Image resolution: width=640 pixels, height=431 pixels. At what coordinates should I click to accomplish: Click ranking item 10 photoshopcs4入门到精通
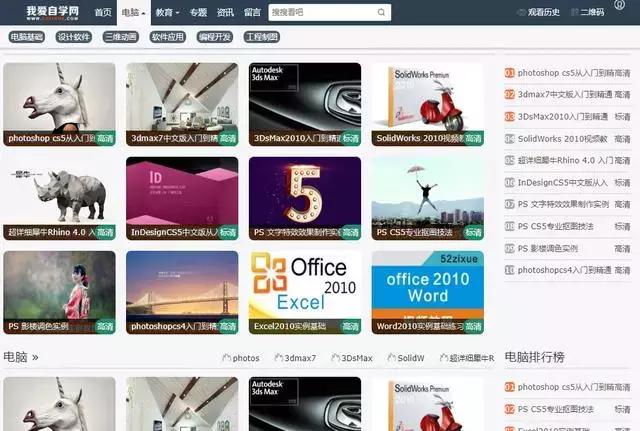click(567, 270)
